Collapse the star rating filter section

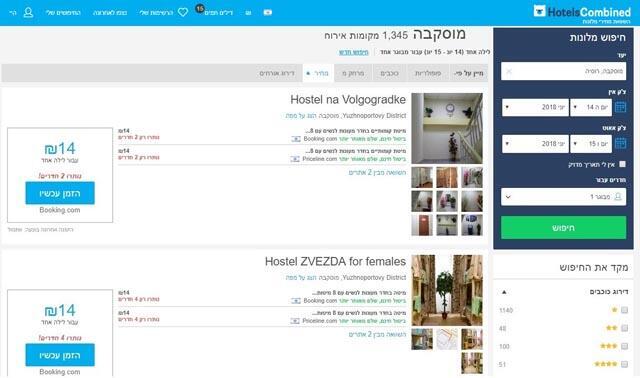coord(504,292)
